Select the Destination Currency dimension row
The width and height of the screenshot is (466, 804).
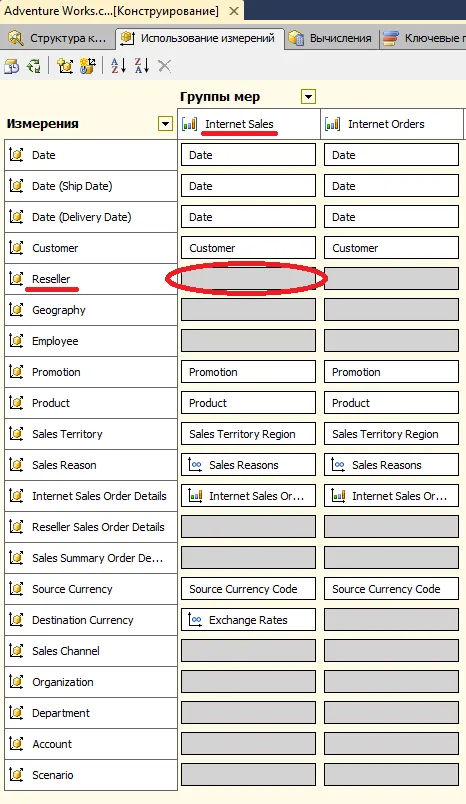[x=91, y=619]
